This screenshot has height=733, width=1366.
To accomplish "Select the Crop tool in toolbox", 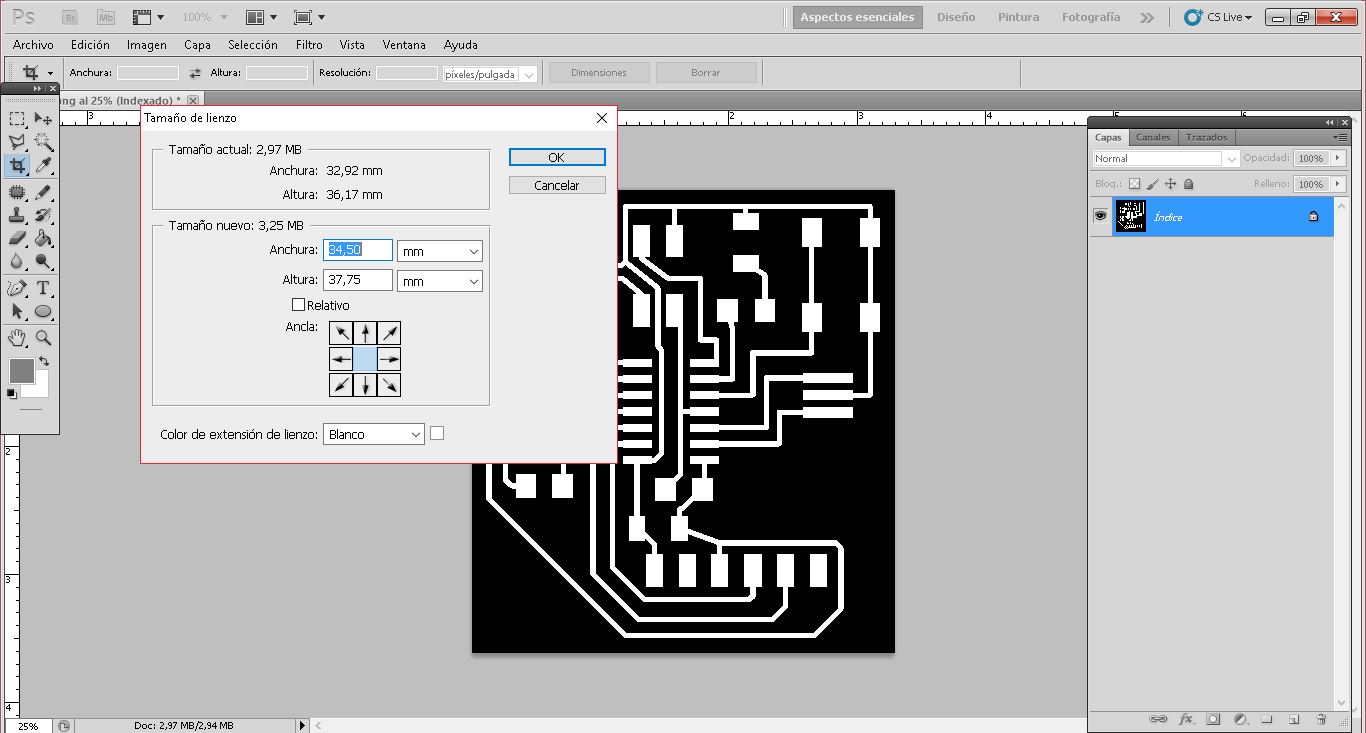I will [17, 166].
